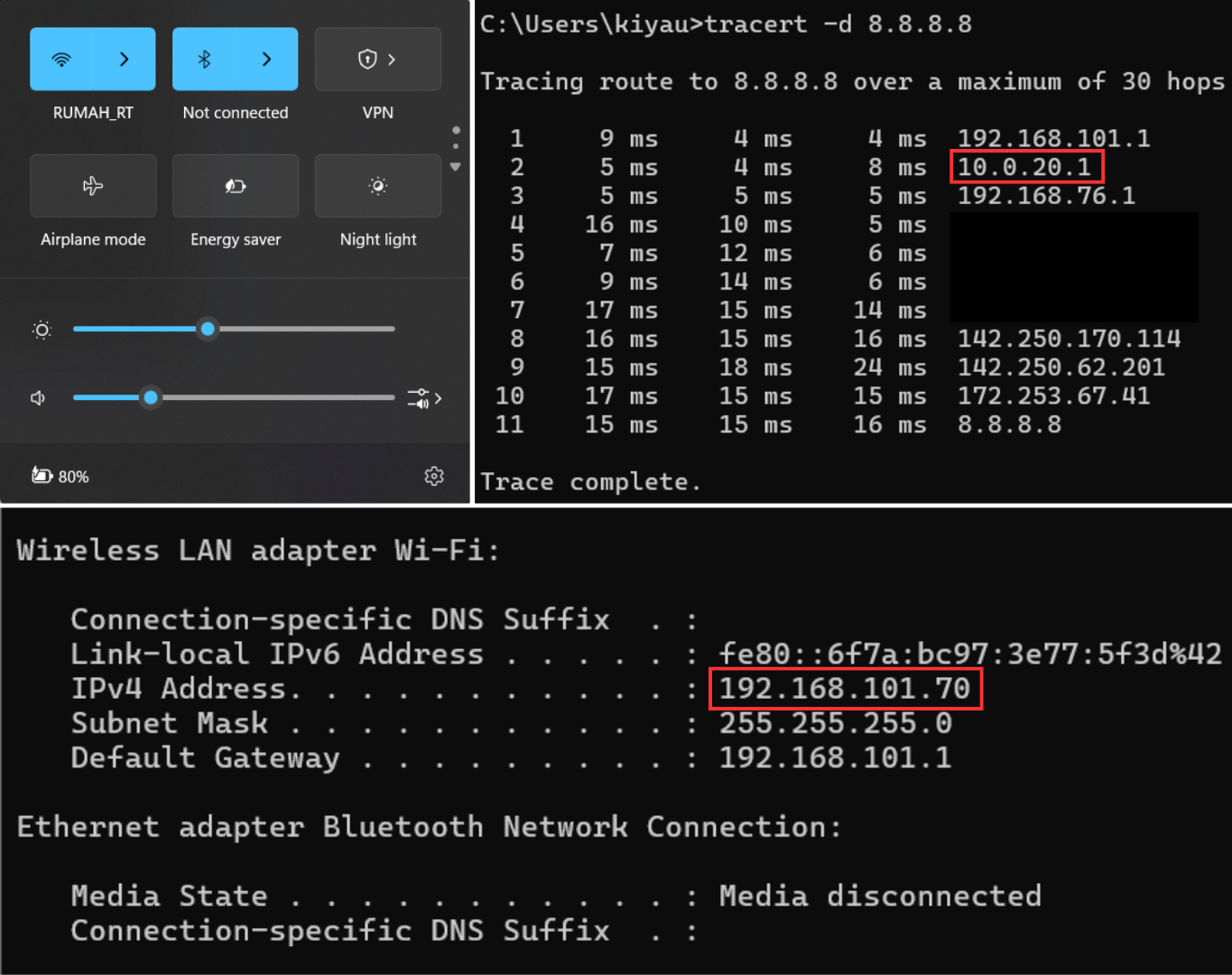Click the down arrow below page dots
Viewport: 1232px width, 975px height.
(x=456, y=167)
